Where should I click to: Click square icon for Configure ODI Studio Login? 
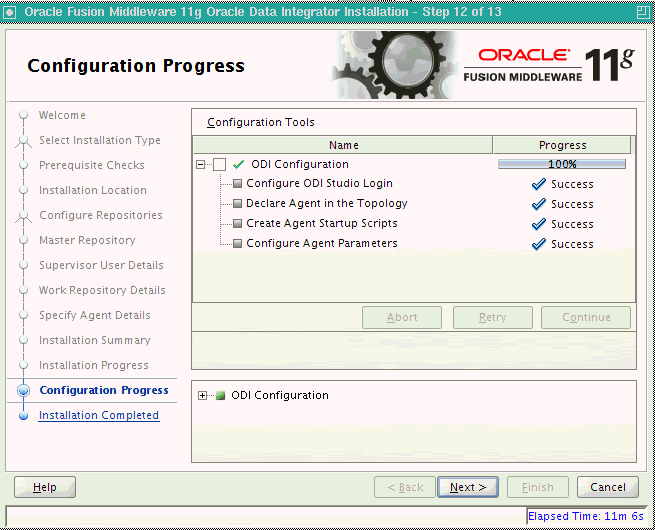[x=237, y=183]
